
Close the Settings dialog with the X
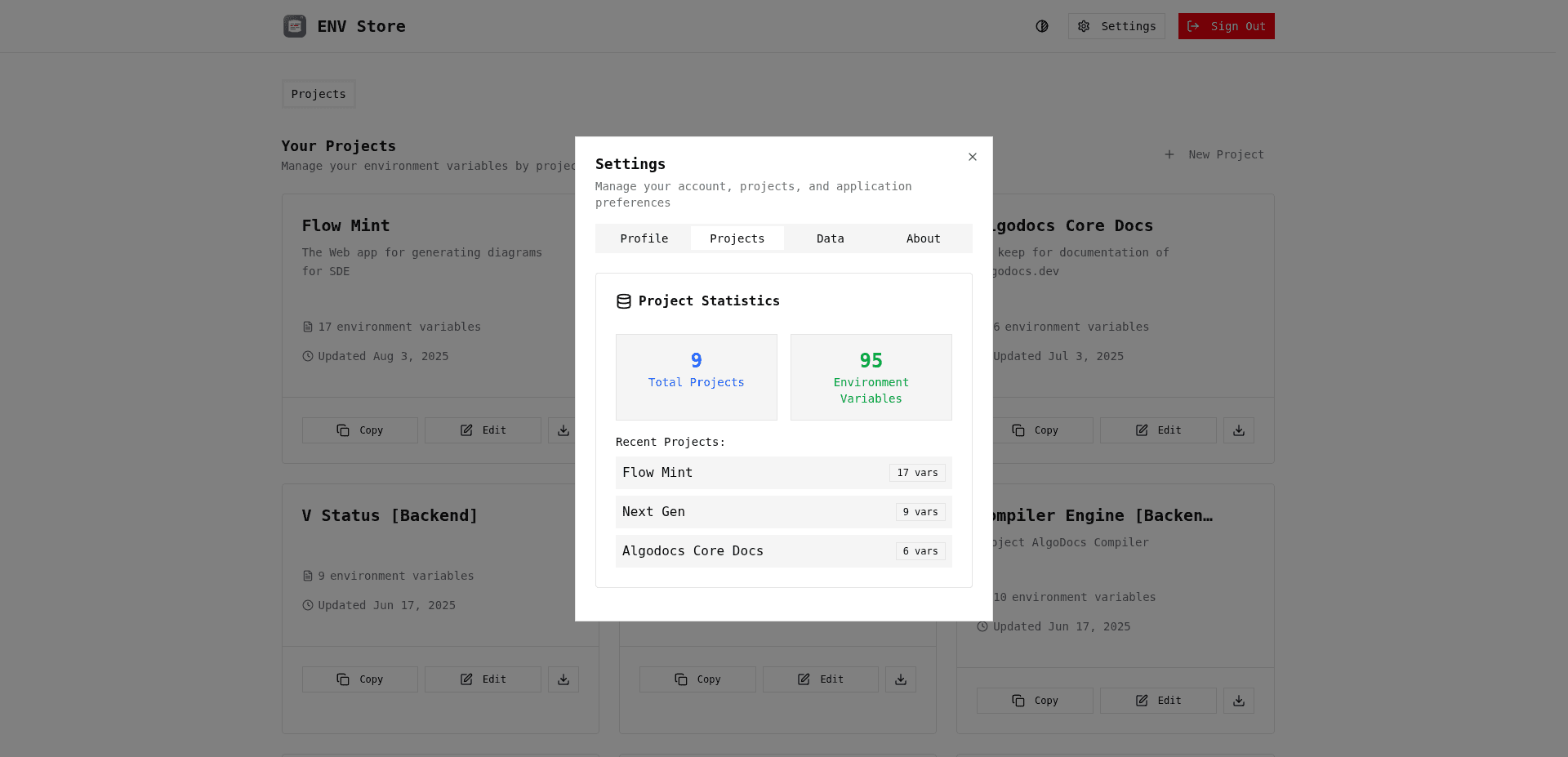(972, 157)
